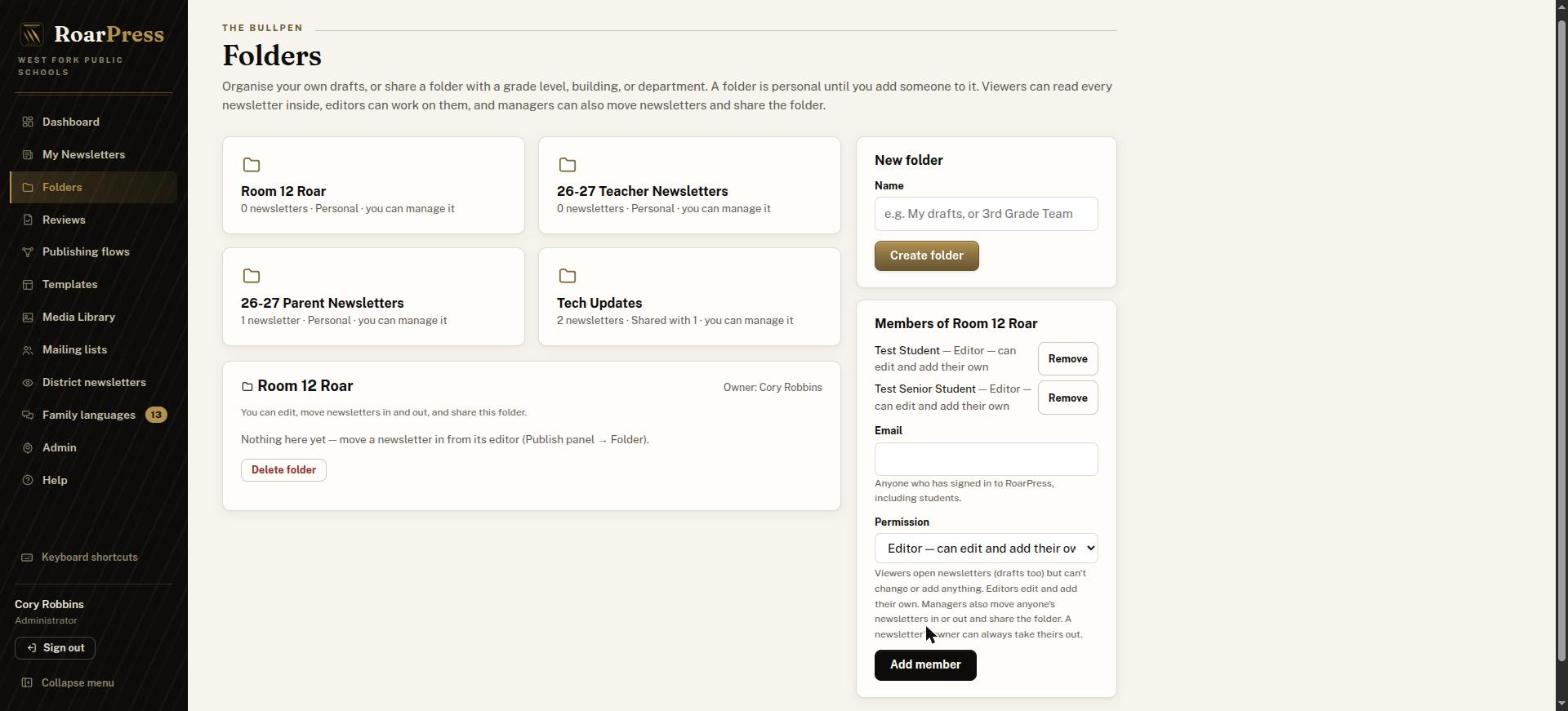Click the Members of Room 12 Roar heading

(x=955, y=324)
